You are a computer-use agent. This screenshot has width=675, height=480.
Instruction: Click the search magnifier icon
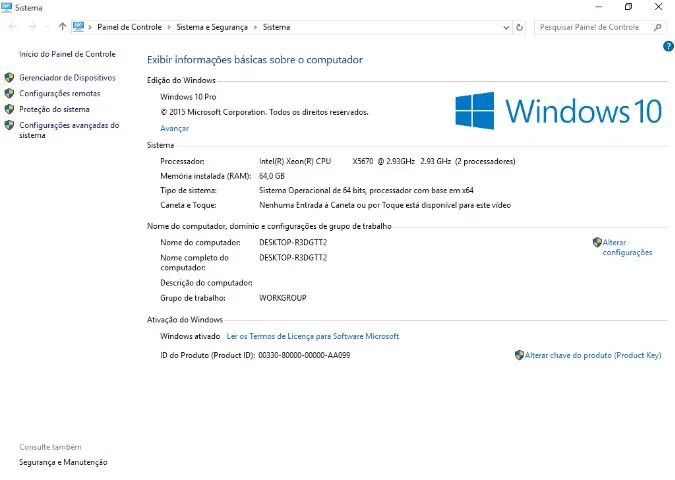point(657,28)
